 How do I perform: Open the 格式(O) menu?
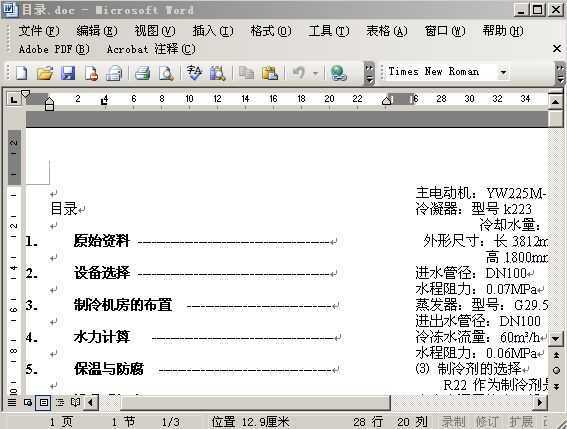pos(271,31)
